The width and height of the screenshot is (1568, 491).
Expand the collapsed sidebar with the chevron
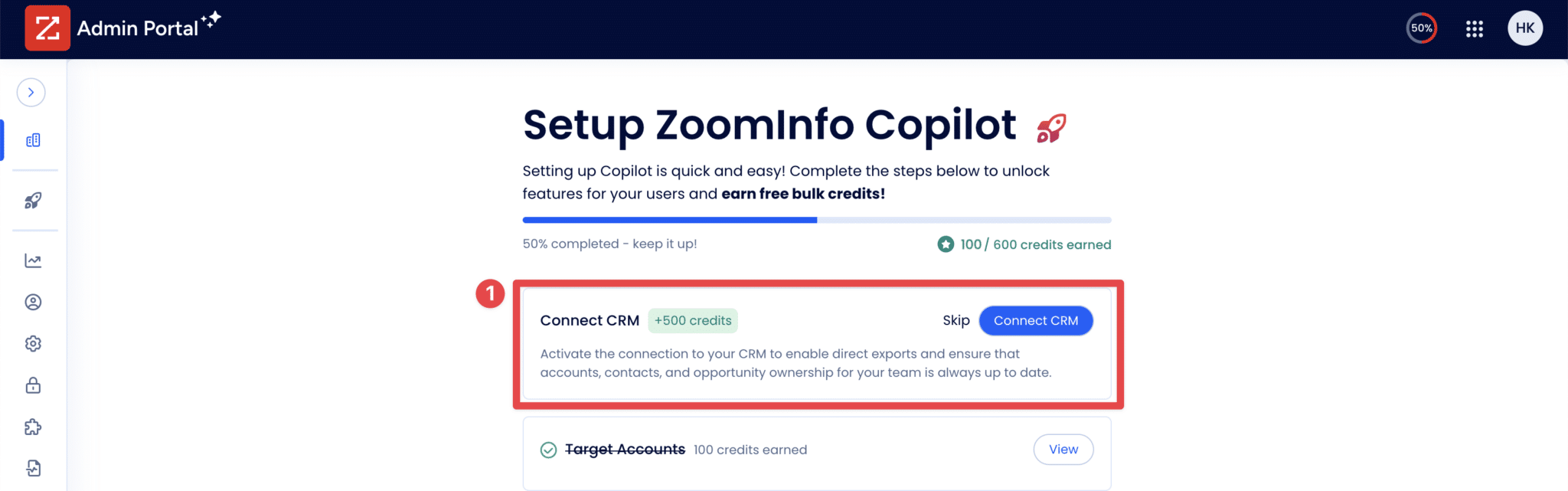31,92
